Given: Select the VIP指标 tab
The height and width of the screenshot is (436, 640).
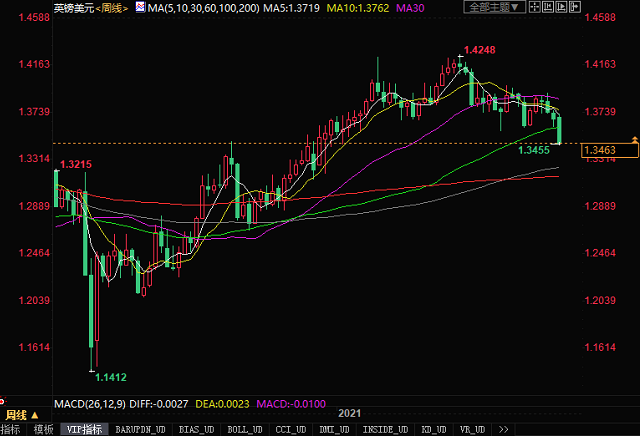Looking at the screenshot, I should [83, 428].
